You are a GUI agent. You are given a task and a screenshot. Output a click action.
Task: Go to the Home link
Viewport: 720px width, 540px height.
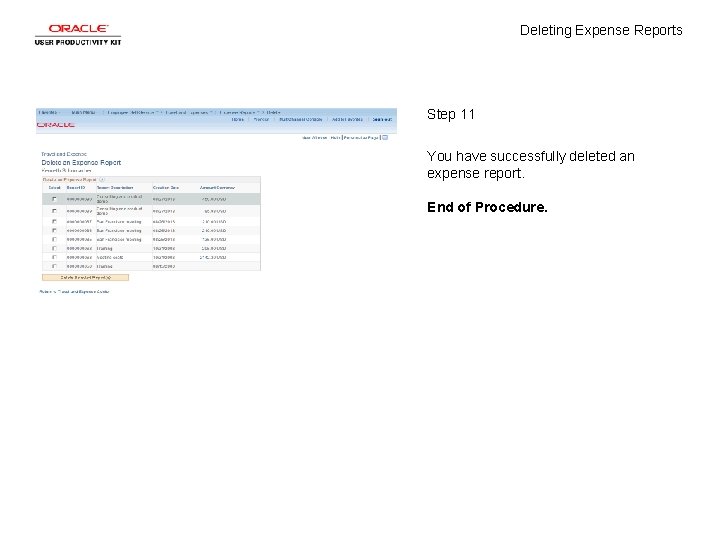pyautogui.click(x=237, y=119)
